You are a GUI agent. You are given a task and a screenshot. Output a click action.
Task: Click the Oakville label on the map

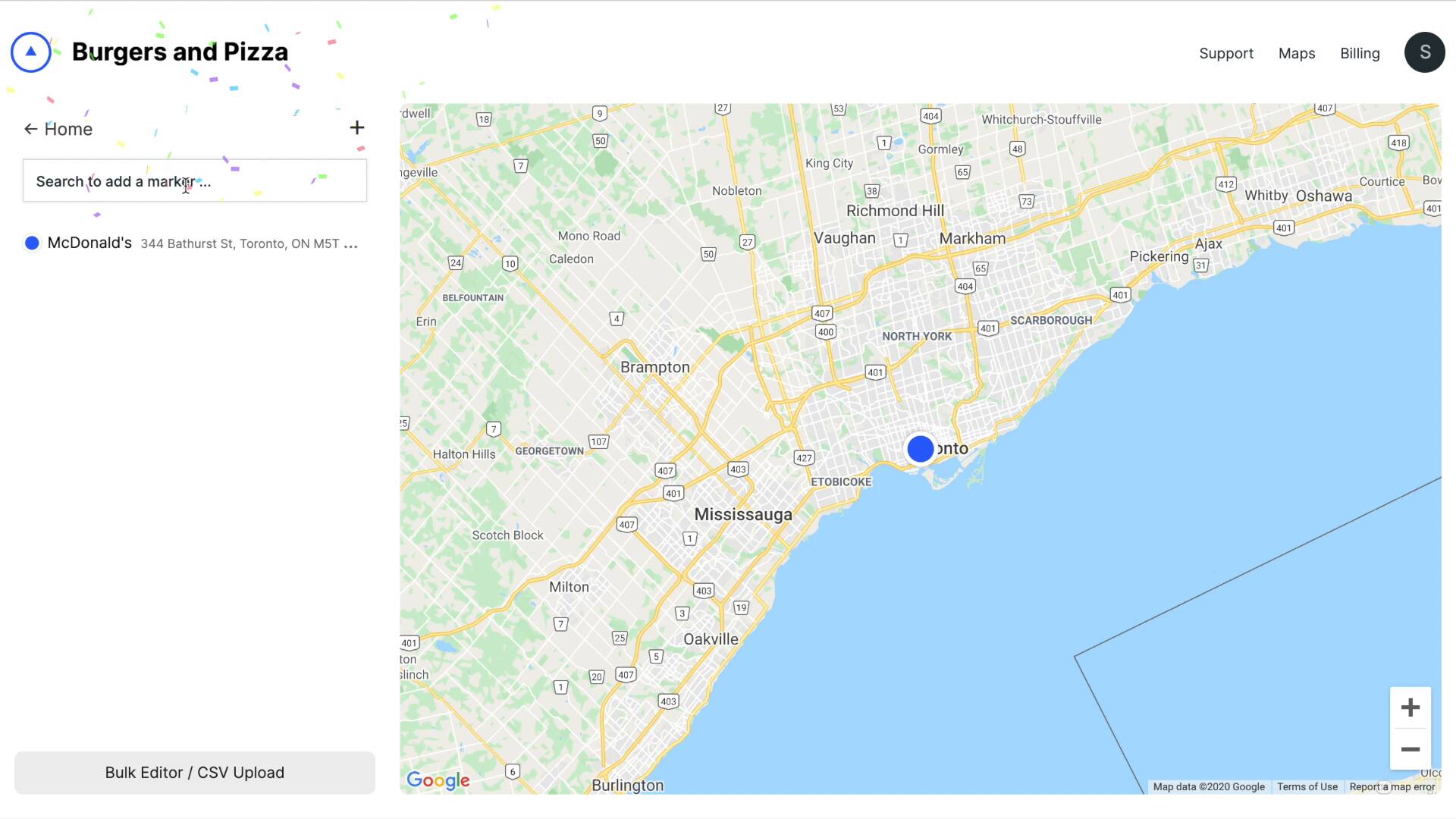(x=711, y=639)
